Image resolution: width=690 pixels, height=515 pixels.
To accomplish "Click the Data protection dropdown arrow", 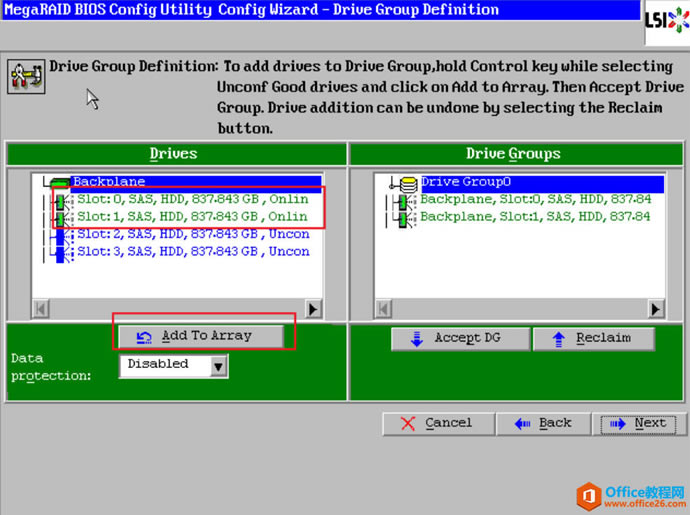I will pyautogui.click(x=218, y=366).
